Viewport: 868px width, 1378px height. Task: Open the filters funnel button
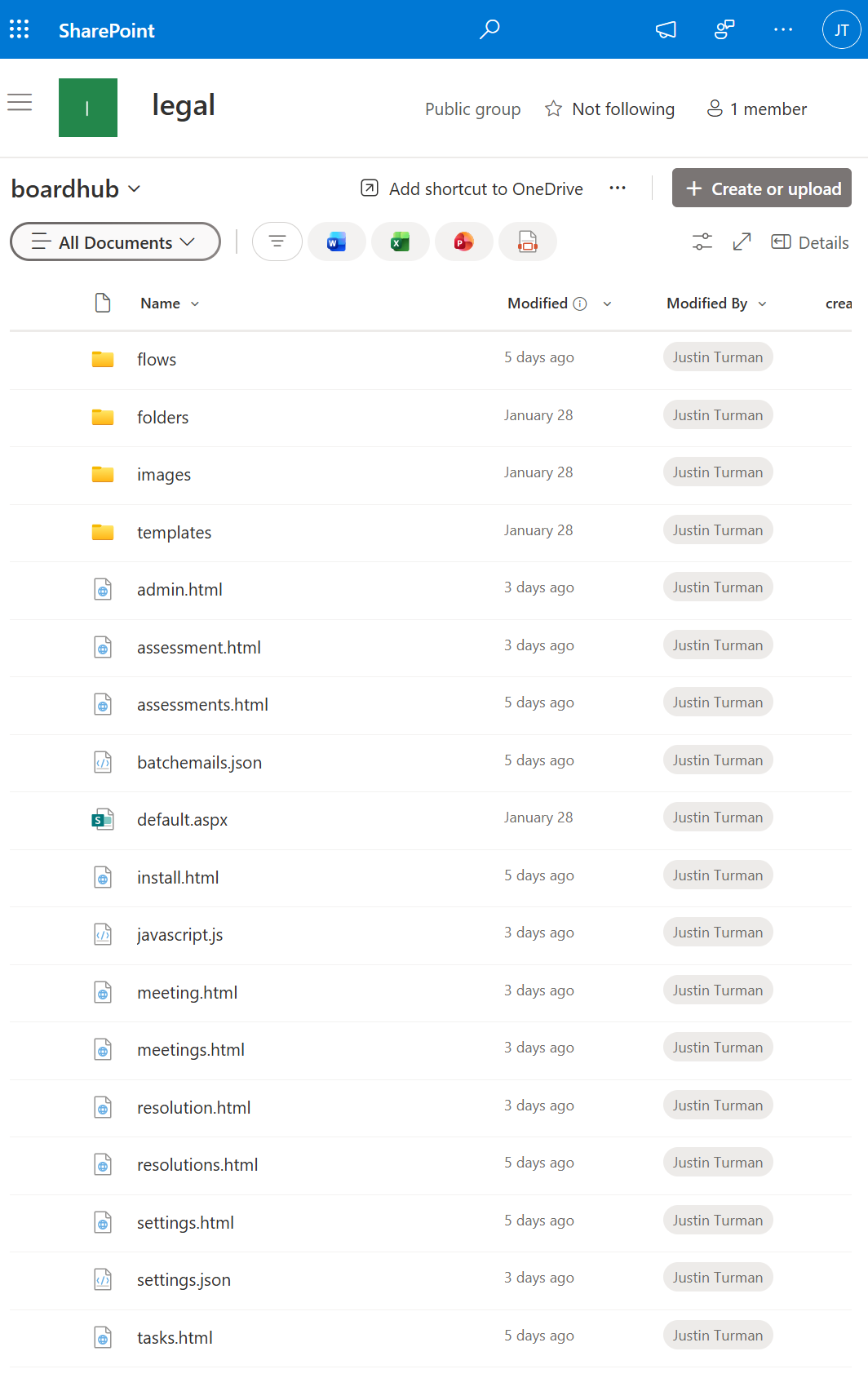click(x=277, y=242)
